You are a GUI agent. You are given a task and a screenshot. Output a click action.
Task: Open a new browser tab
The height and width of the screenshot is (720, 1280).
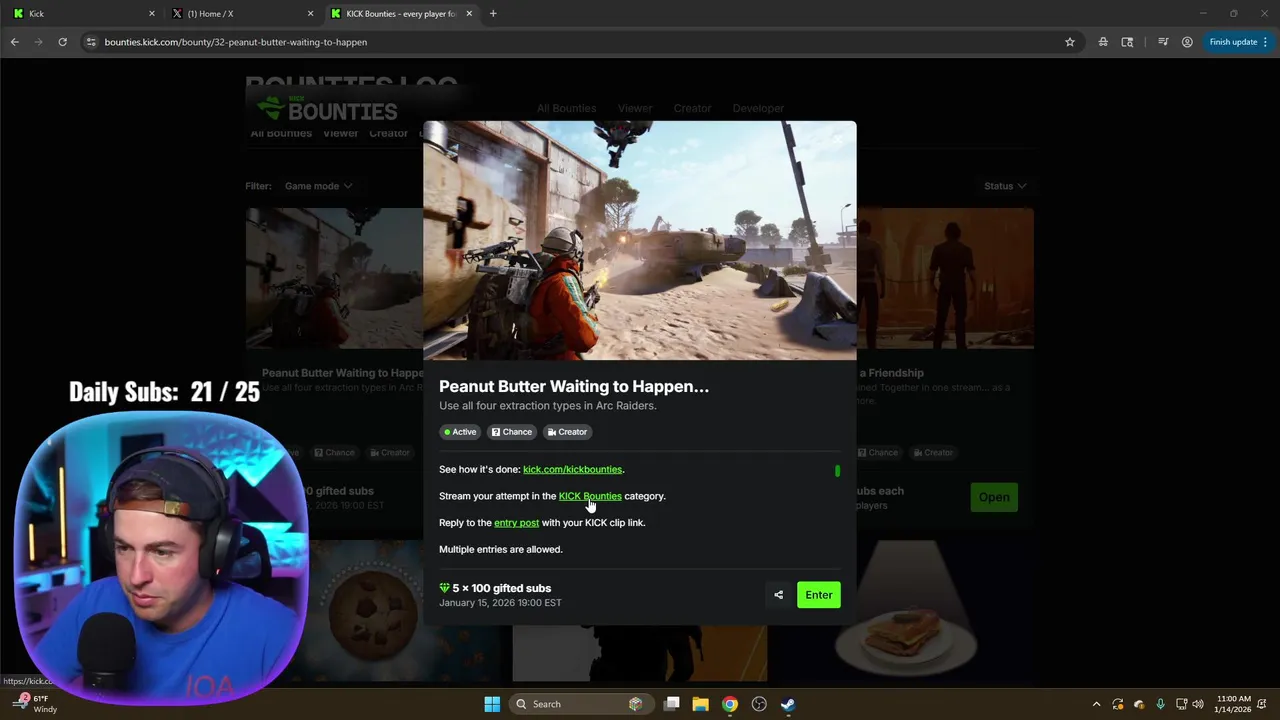coord(493,14)
